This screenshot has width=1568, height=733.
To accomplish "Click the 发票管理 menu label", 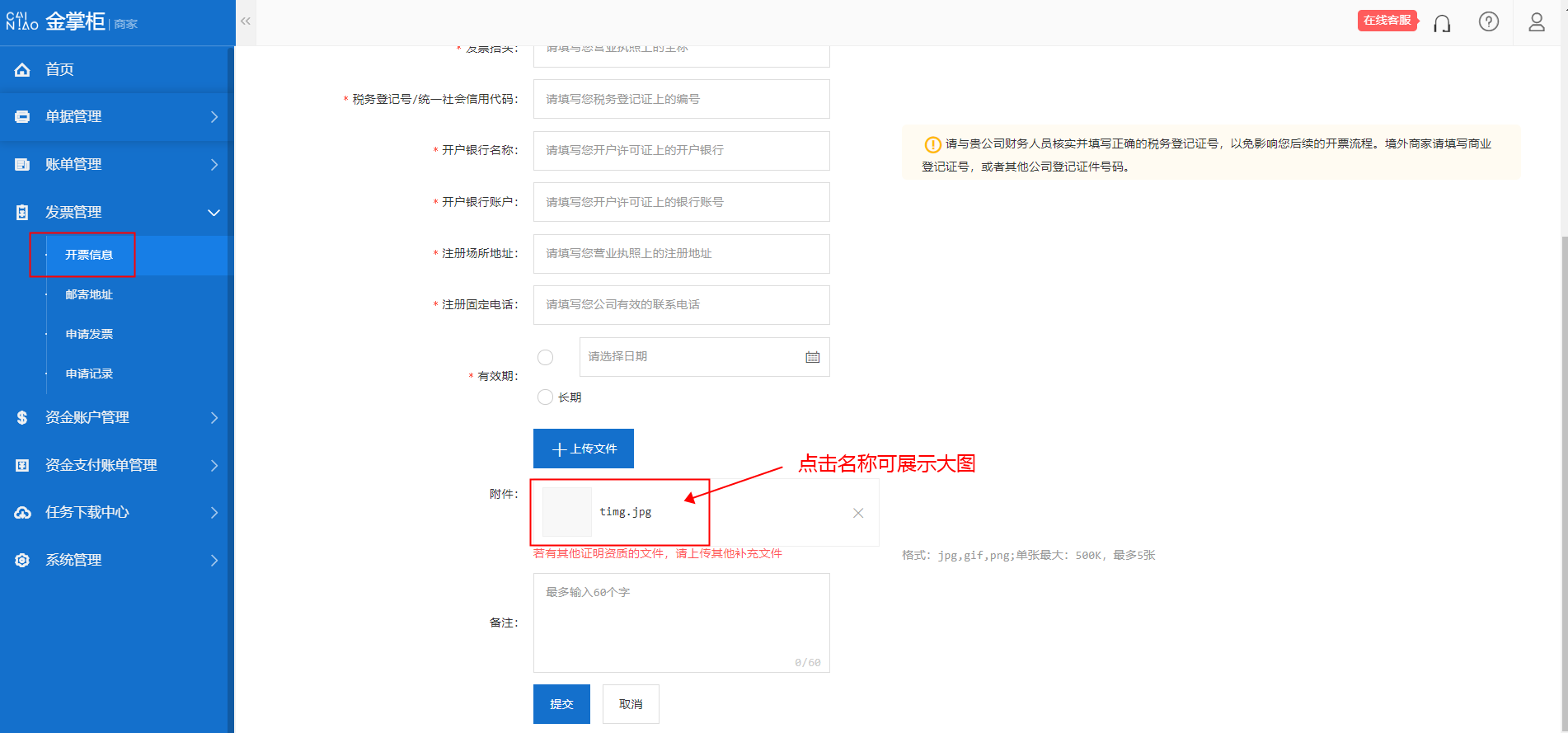I will [73, 213].
